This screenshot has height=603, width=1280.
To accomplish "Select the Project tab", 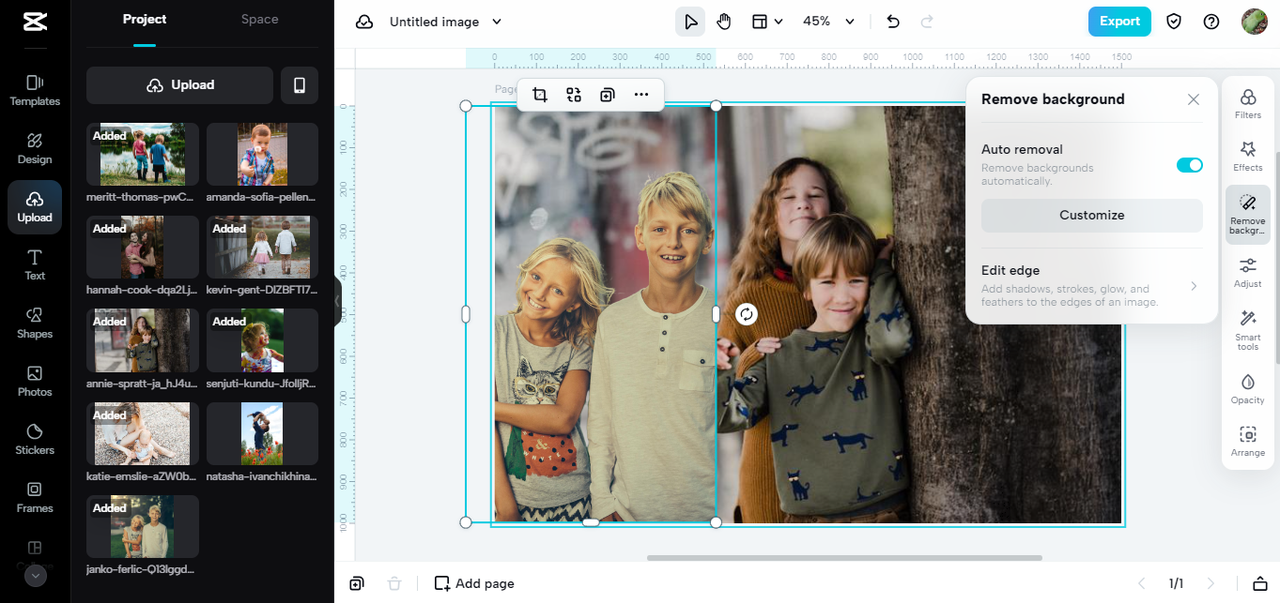I will (144, 19).
